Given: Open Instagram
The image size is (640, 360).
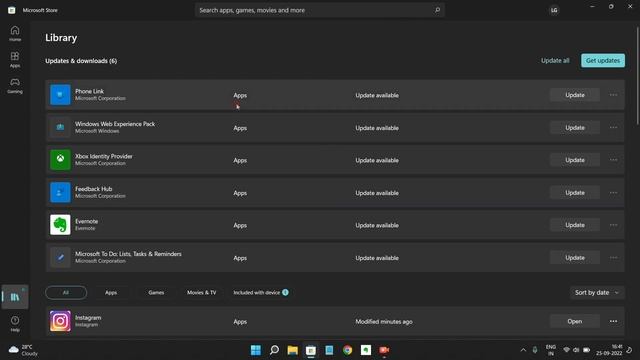Looking at the screenshot, I should coord(575,321).
